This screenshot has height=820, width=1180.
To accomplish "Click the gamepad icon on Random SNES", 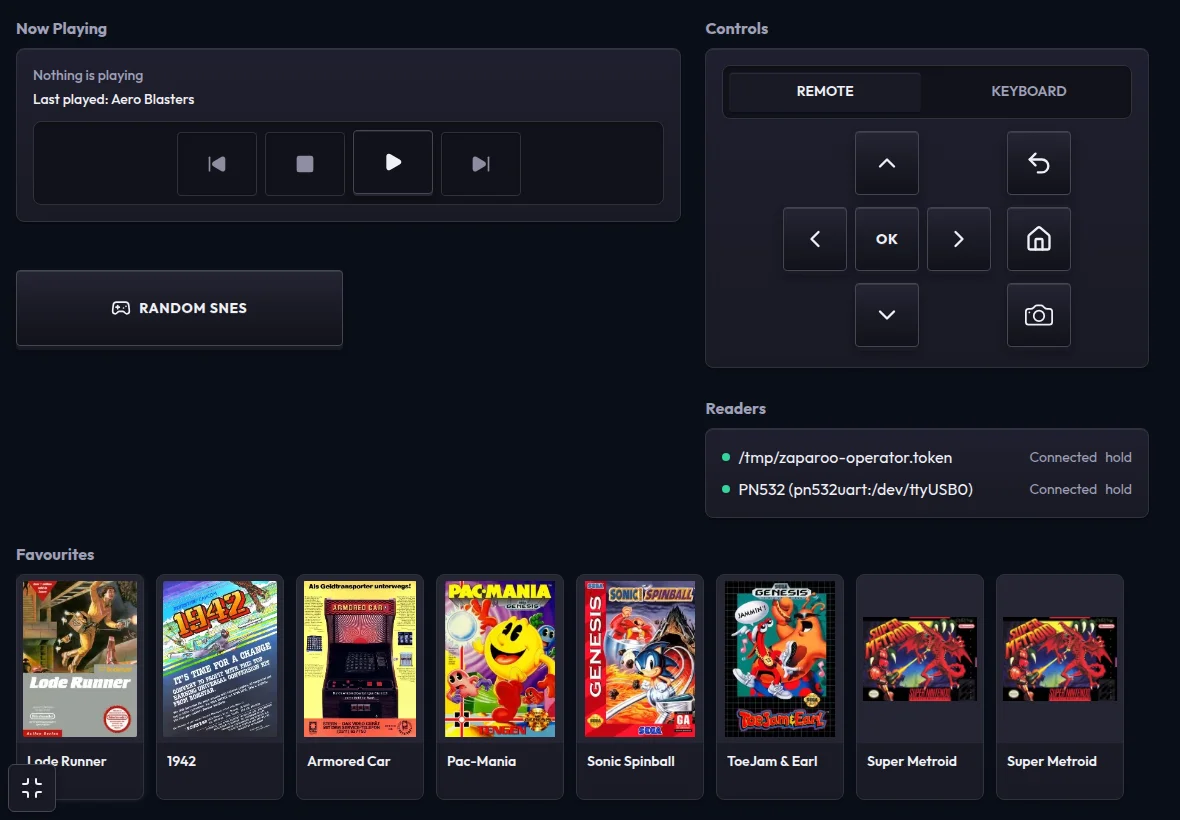I will pyautogui.click(x=120, y=308).
